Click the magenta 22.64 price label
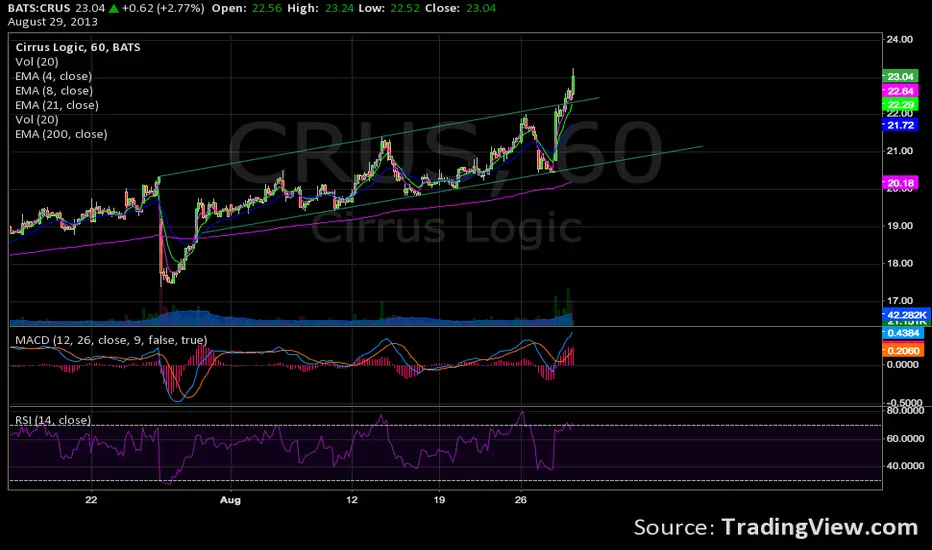 click(x=900, y=91)
